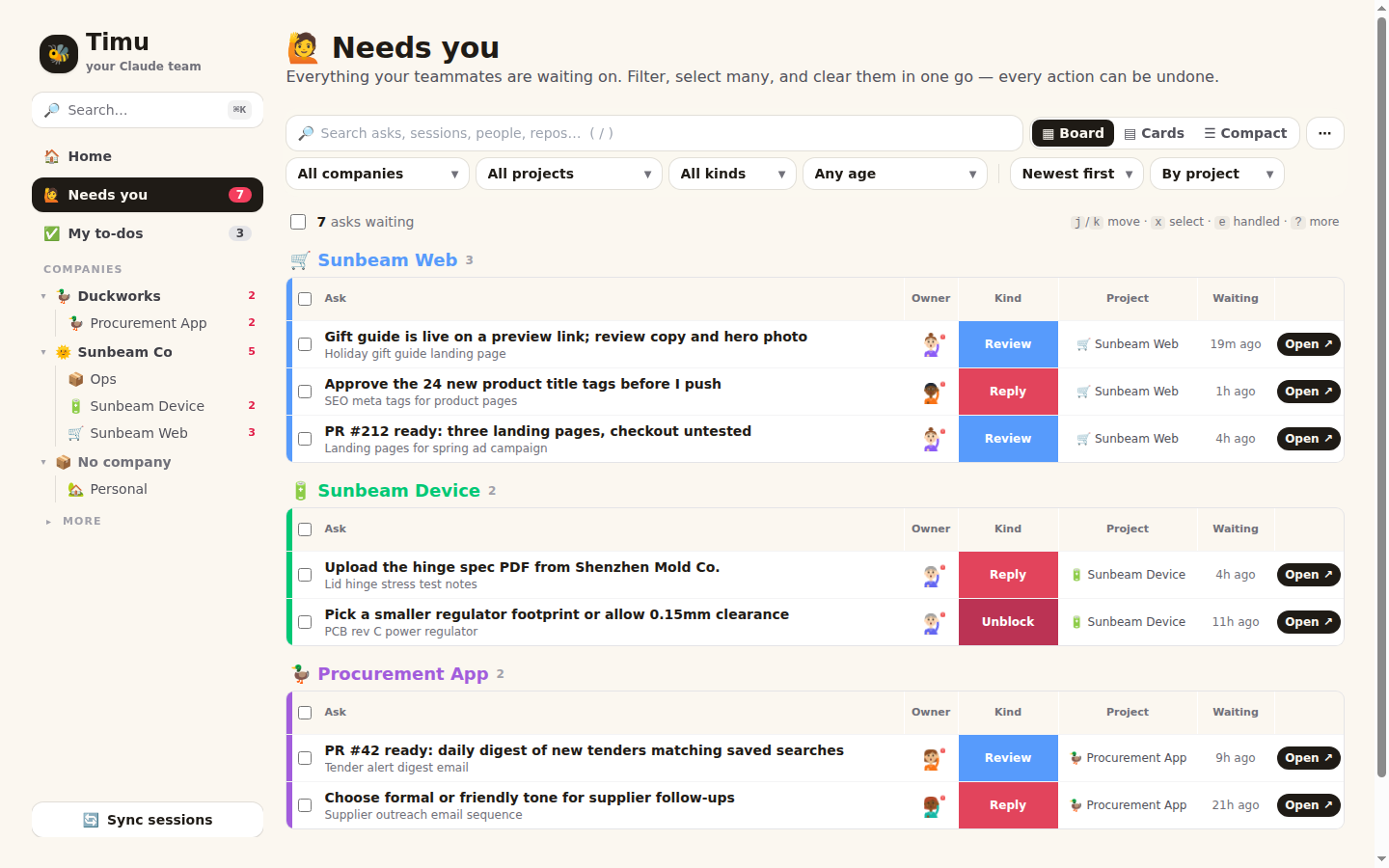
Task: Open Procurement App in the sidebar tree
Action: (x=149, y=323)
